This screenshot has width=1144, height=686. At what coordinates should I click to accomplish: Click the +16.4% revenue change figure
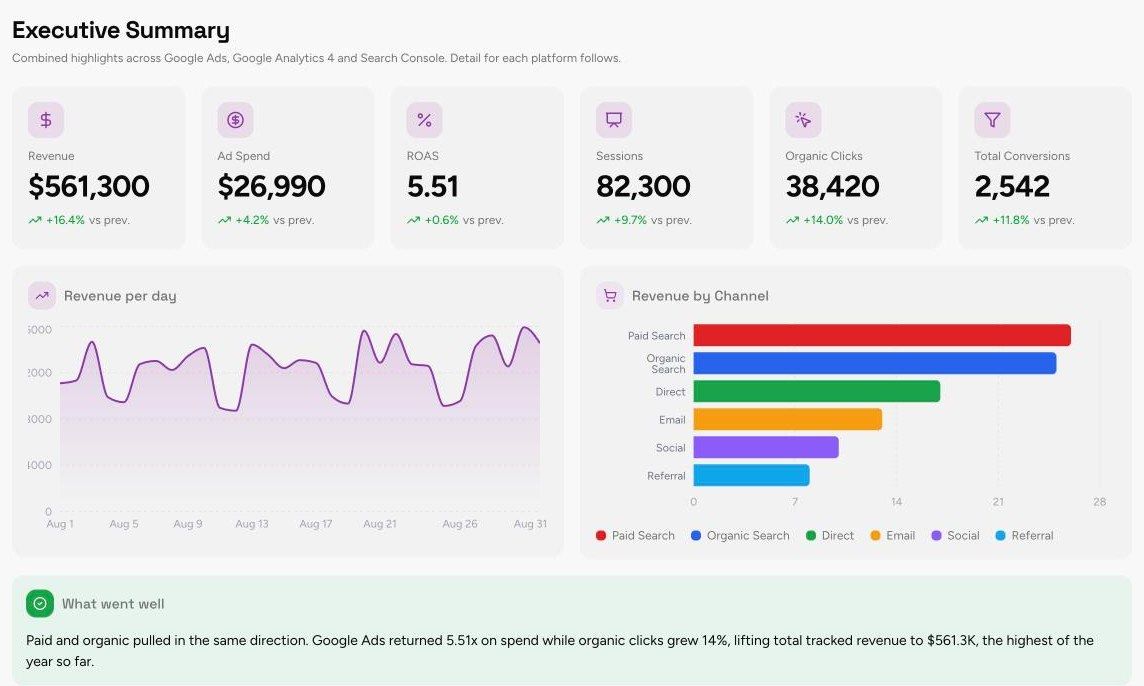pyautogui.click(x=65, y=220)
